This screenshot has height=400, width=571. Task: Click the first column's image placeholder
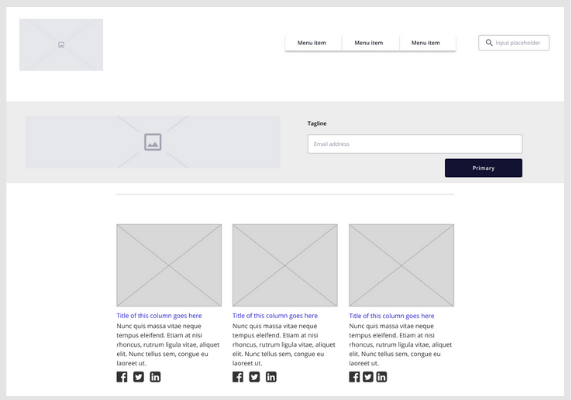169,265
